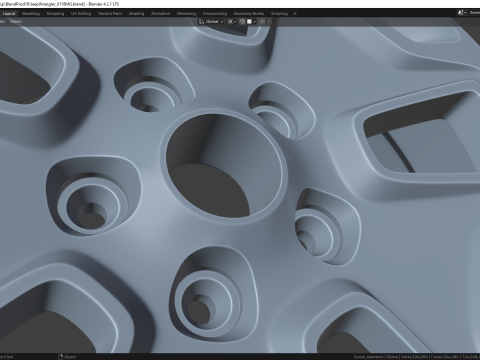This screenshot has height=360, width=480.
Task: Click 'Scene_elements' collection name in status bar
Action: coord(369,357)
